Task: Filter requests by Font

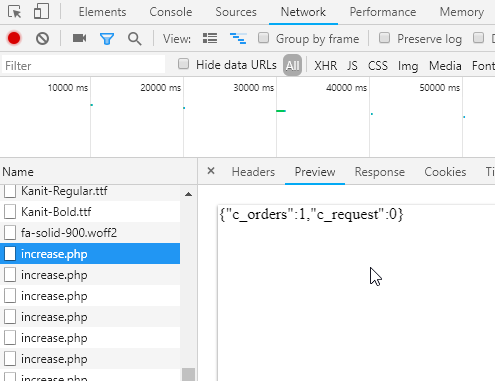Action: point(483,66)
